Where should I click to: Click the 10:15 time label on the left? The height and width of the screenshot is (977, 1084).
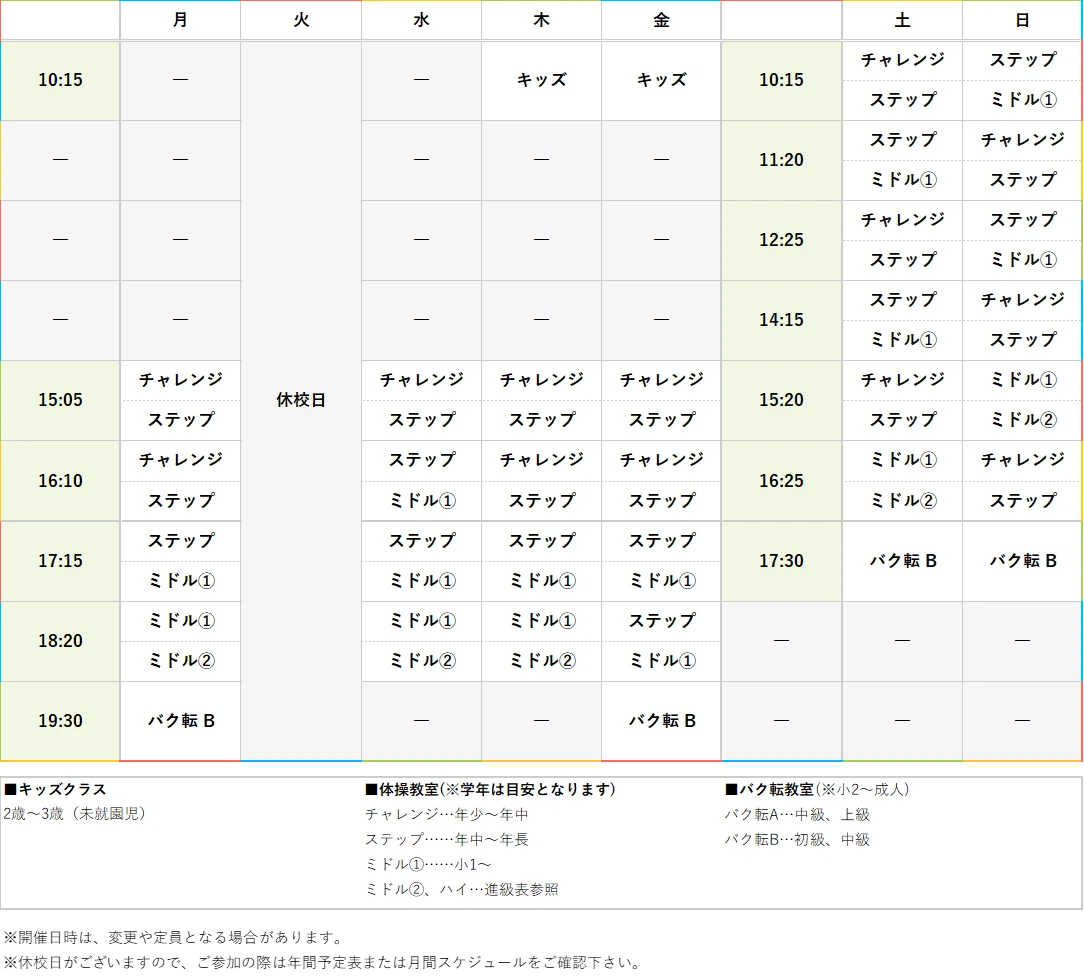pyautogui.click(x=60, y=80)
